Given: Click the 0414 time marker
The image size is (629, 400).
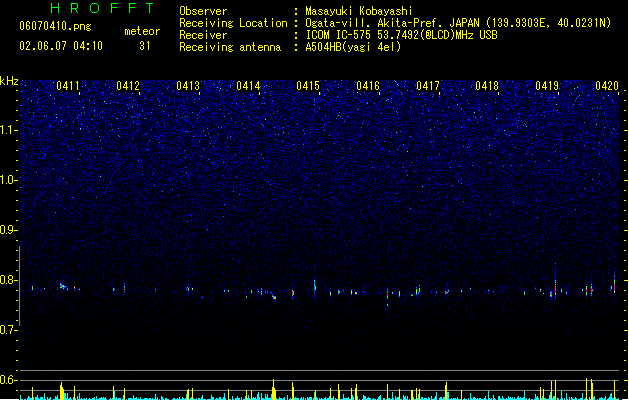Looking at the screenshot, I should click(x=248, y=86).
